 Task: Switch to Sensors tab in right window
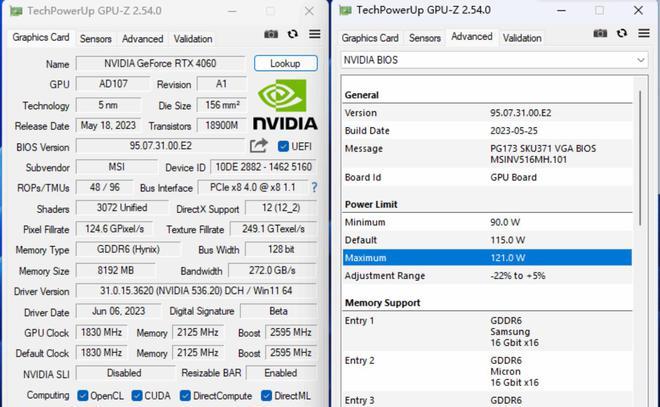[x=425, y=38]
